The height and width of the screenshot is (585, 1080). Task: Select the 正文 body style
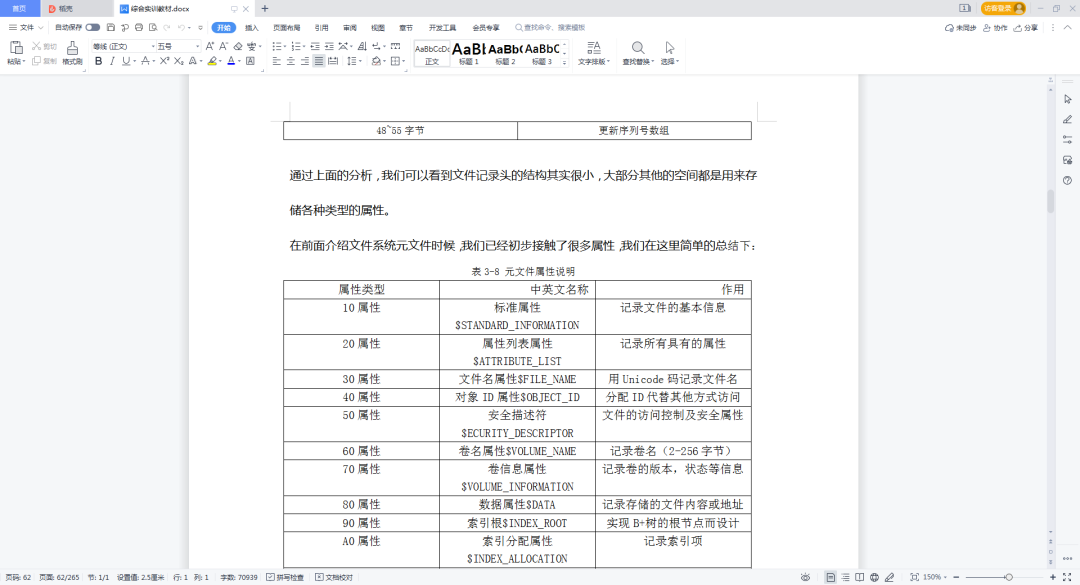pos(432,53)
